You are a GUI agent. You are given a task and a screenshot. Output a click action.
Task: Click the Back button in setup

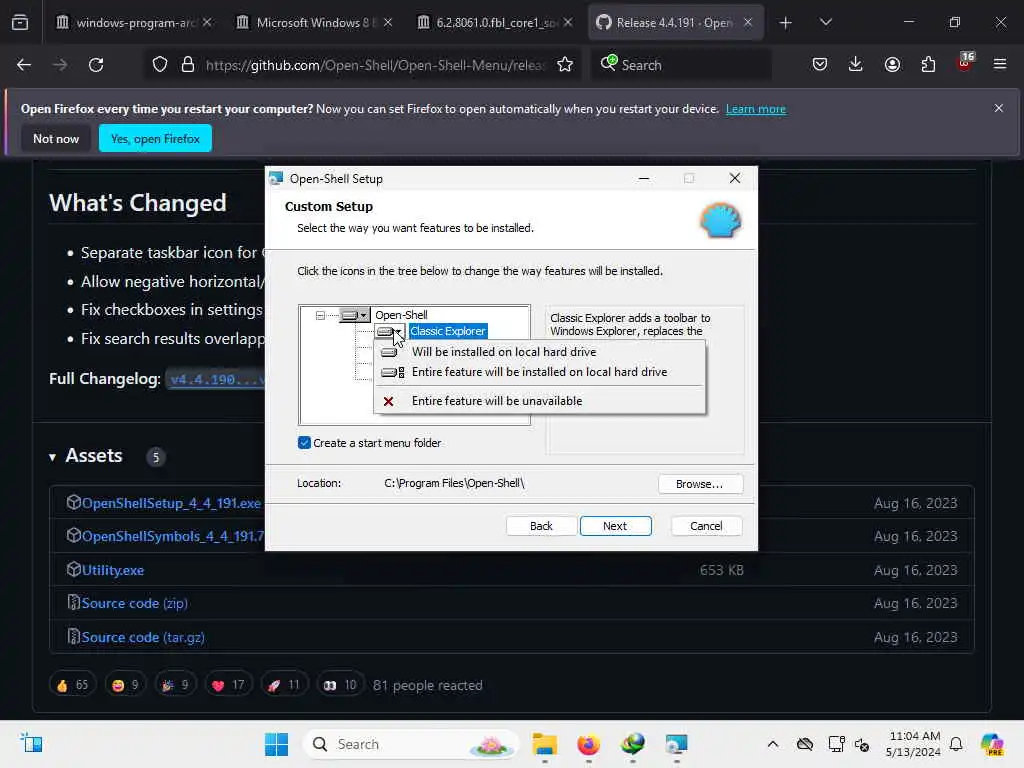[541, 526]
